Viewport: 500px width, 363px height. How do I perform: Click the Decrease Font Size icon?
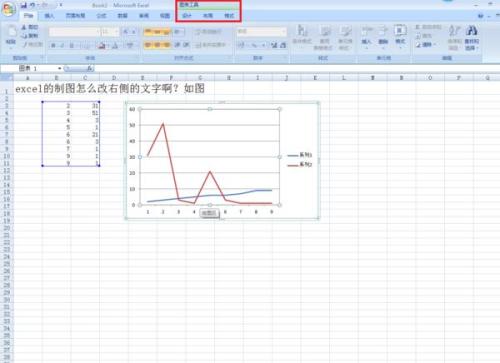tap(134, 32)
